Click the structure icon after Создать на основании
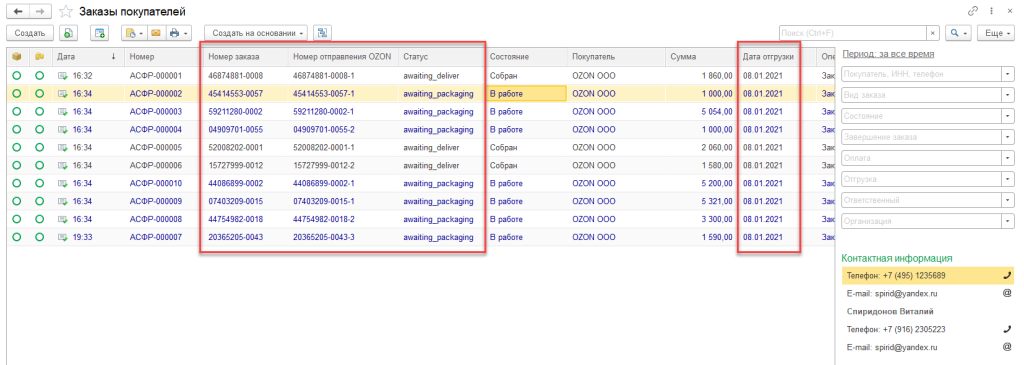 coord(322,33)
